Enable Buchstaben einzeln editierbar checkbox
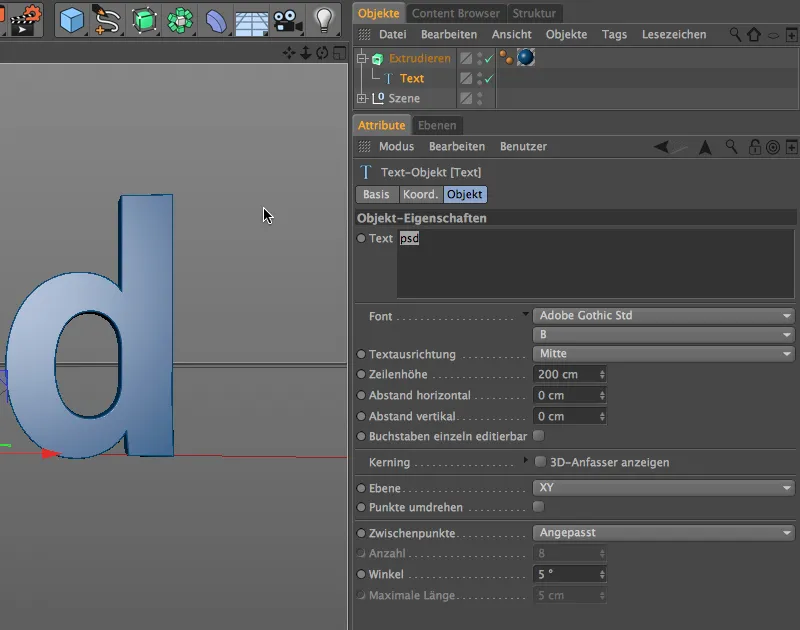The height and width of the screenshot is (630, 800). coord(538,436)
